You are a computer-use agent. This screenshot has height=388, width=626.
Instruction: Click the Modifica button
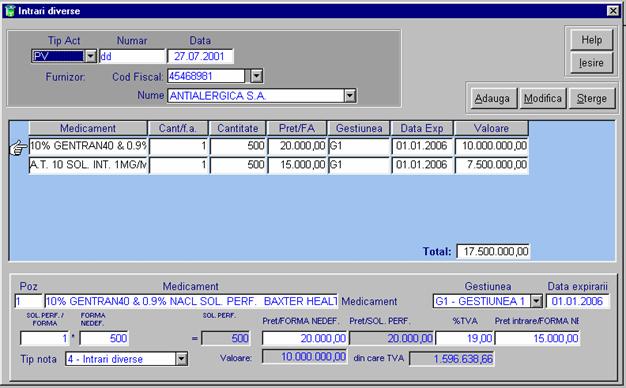point(543,98)
